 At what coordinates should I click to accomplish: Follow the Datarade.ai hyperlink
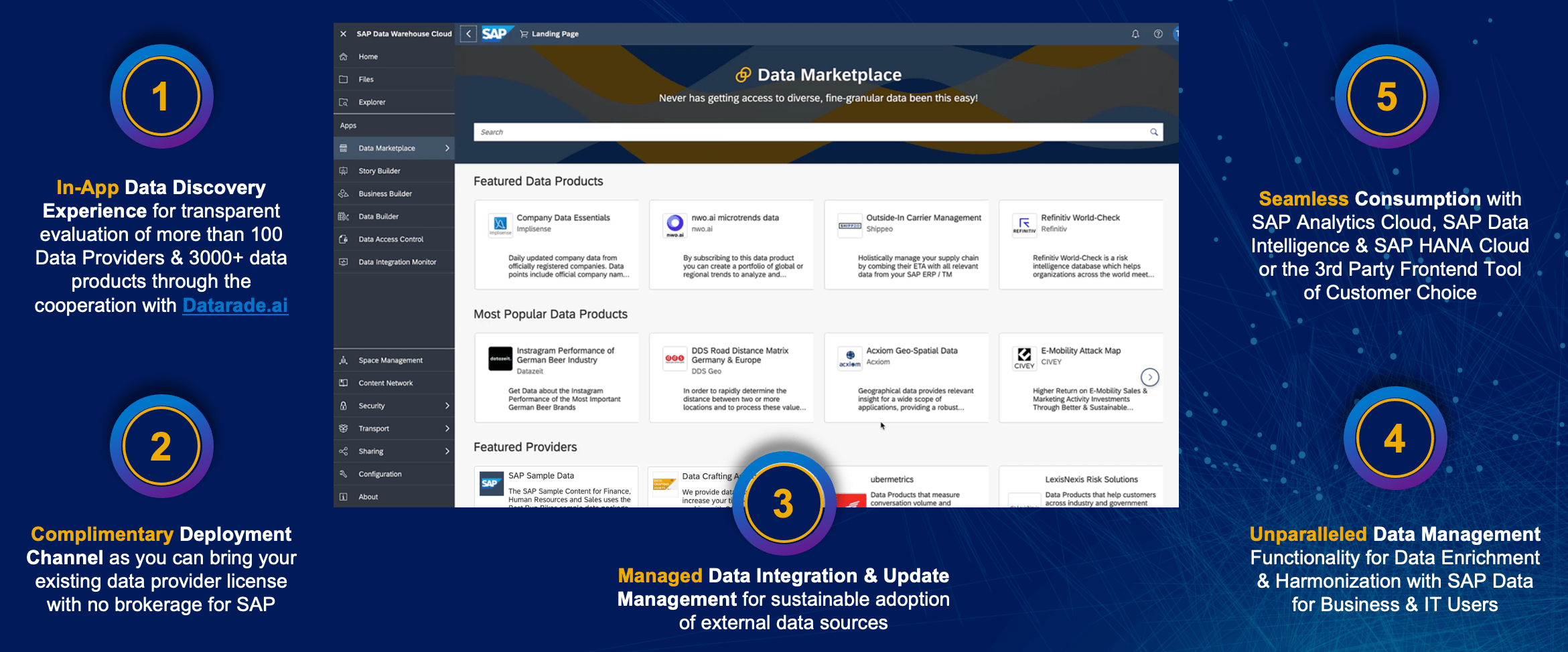(x=235, y=305)
